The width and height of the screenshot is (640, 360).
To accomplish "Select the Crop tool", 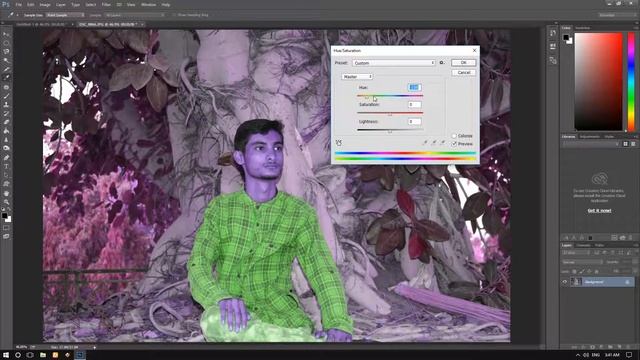I will tap(6, 69).
